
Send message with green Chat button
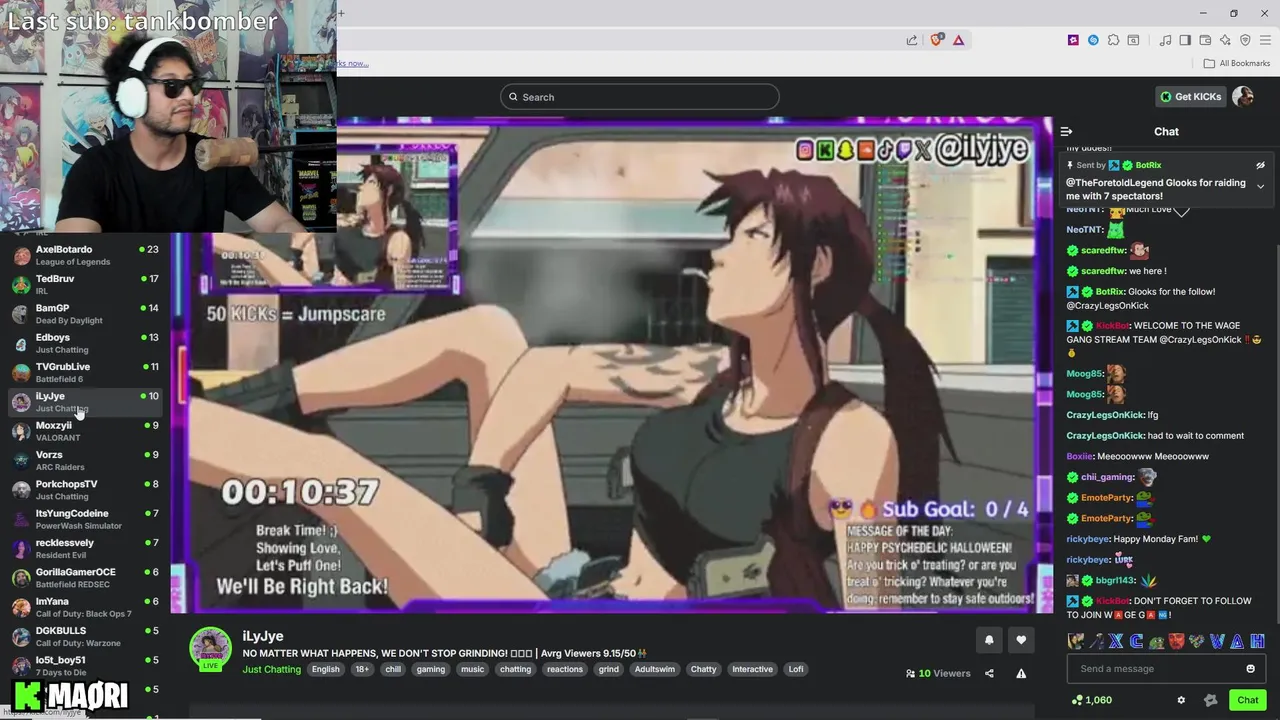click(x=1247, y=700)
